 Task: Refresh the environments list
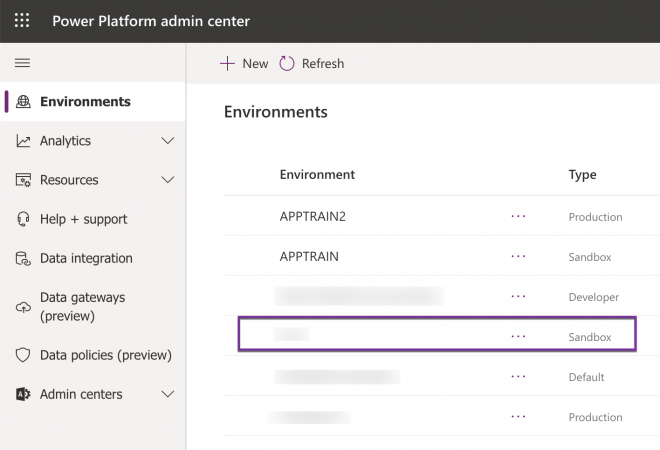point(312,64)
